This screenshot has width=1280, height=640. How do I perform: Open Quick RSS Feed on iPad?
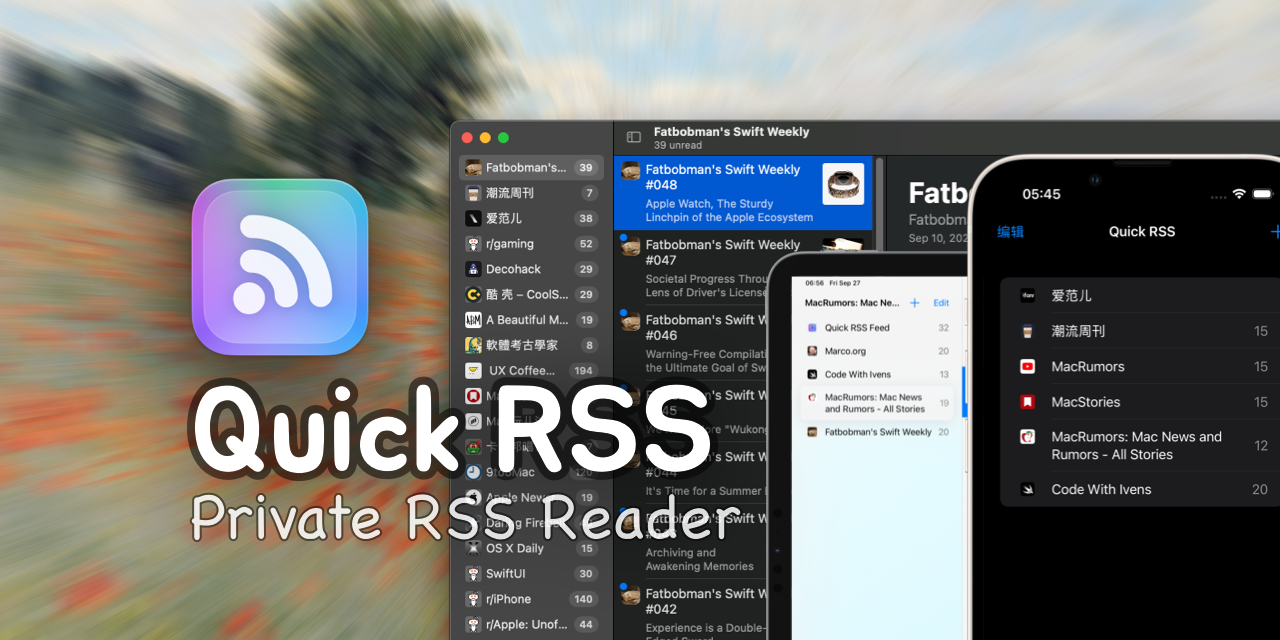[x=878, y=328]
